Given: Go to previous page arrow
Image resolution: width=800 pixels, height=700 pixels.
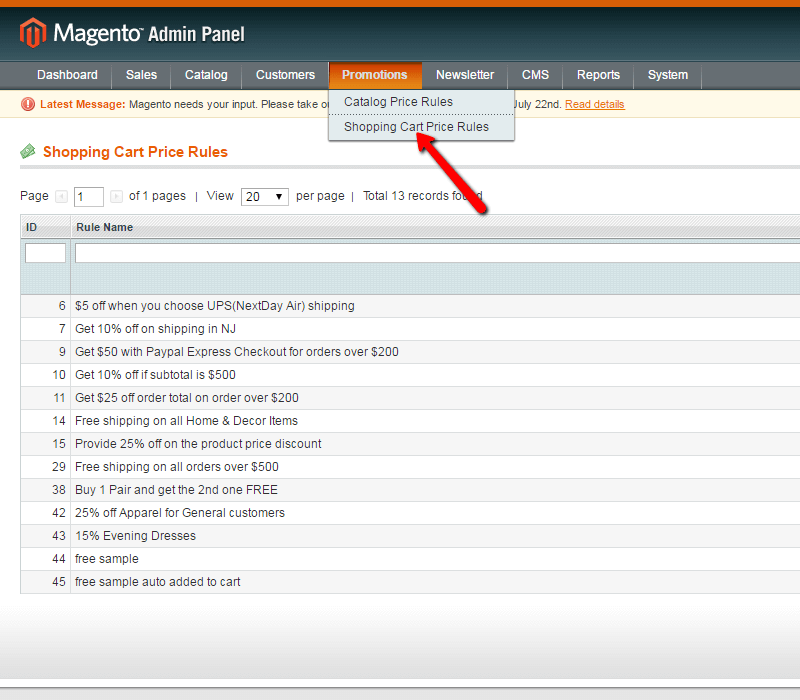Looking at the screenshot, I should click(62, 197).
